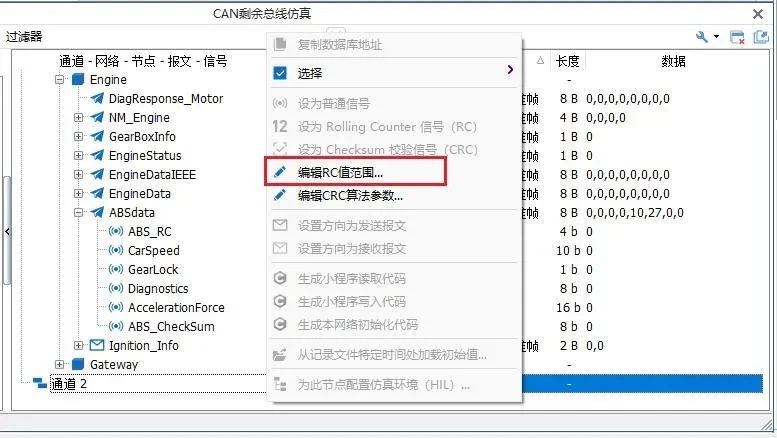The image size is (777, 438).
Task: Toggle the 选择 checkbox menu item
Action: click(x=281, y=73)
